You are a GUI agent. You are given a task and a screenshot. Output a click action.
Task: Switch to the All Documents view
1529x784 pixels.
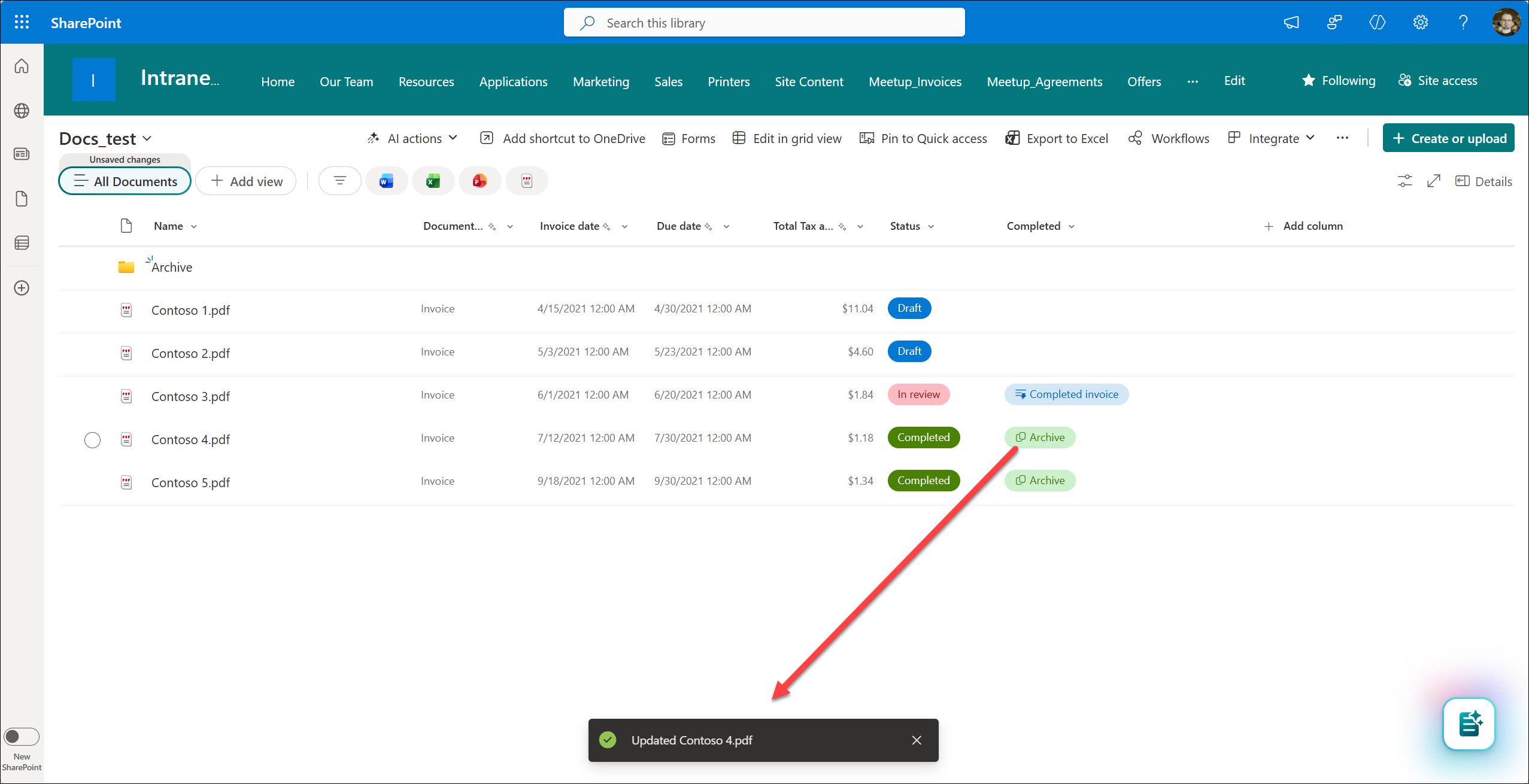125,181
